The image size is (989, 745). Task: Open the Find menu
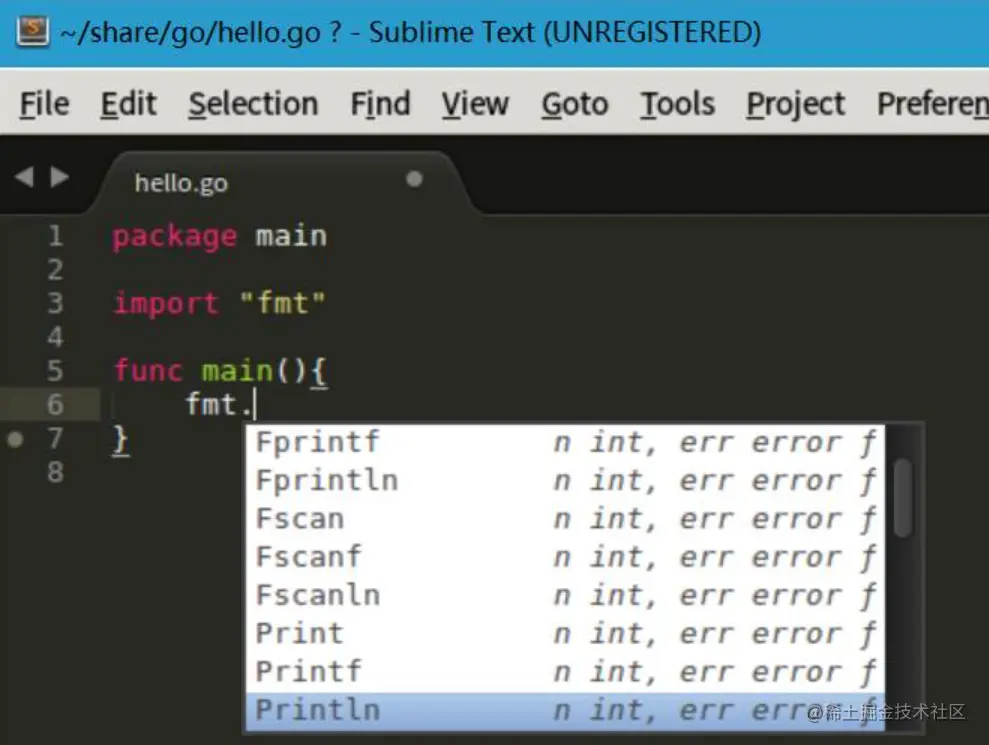coord(380,104)
